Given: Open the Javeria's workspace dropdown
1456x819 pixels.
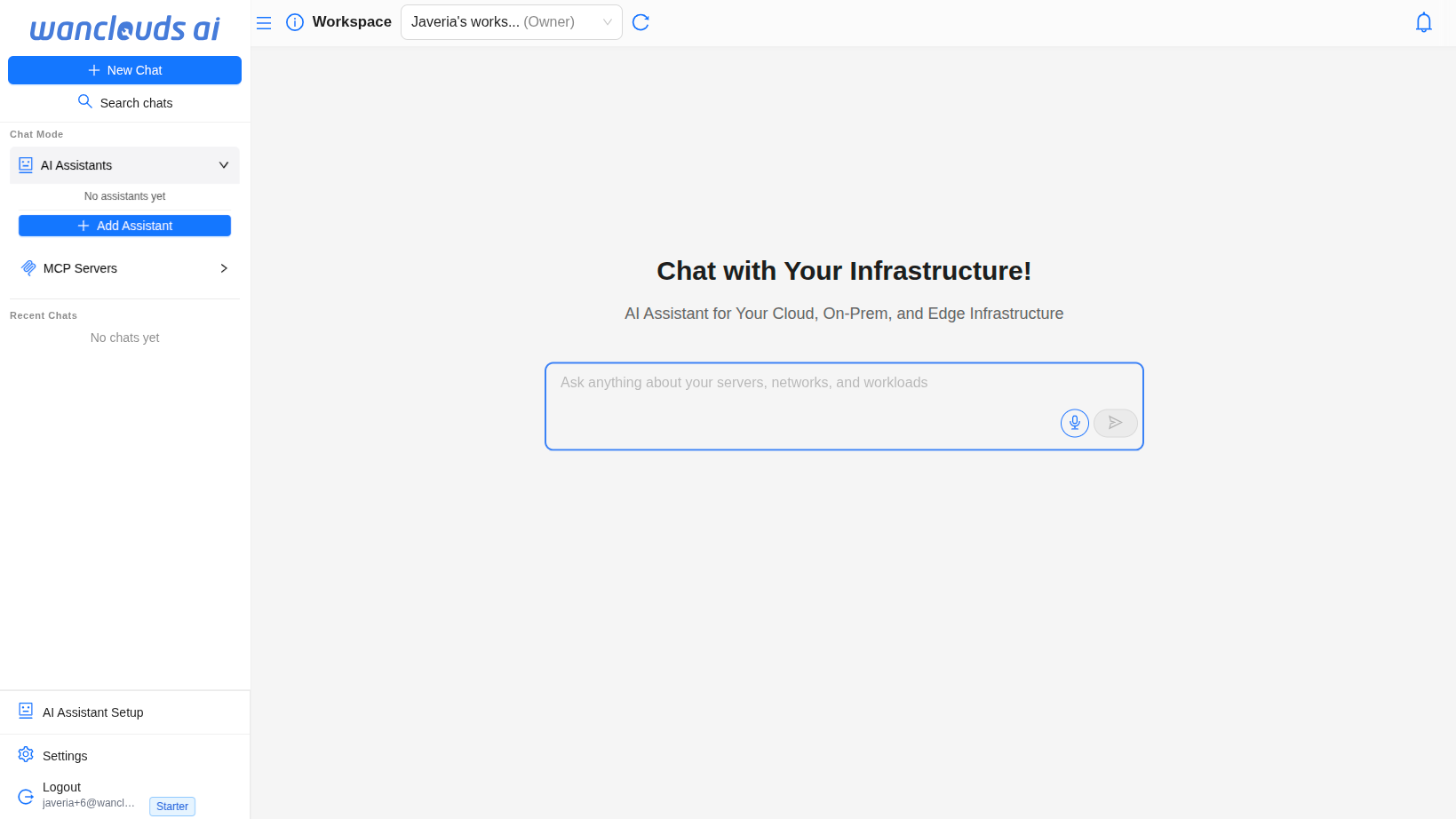Looking at the screenshot, I should [511, 22].
